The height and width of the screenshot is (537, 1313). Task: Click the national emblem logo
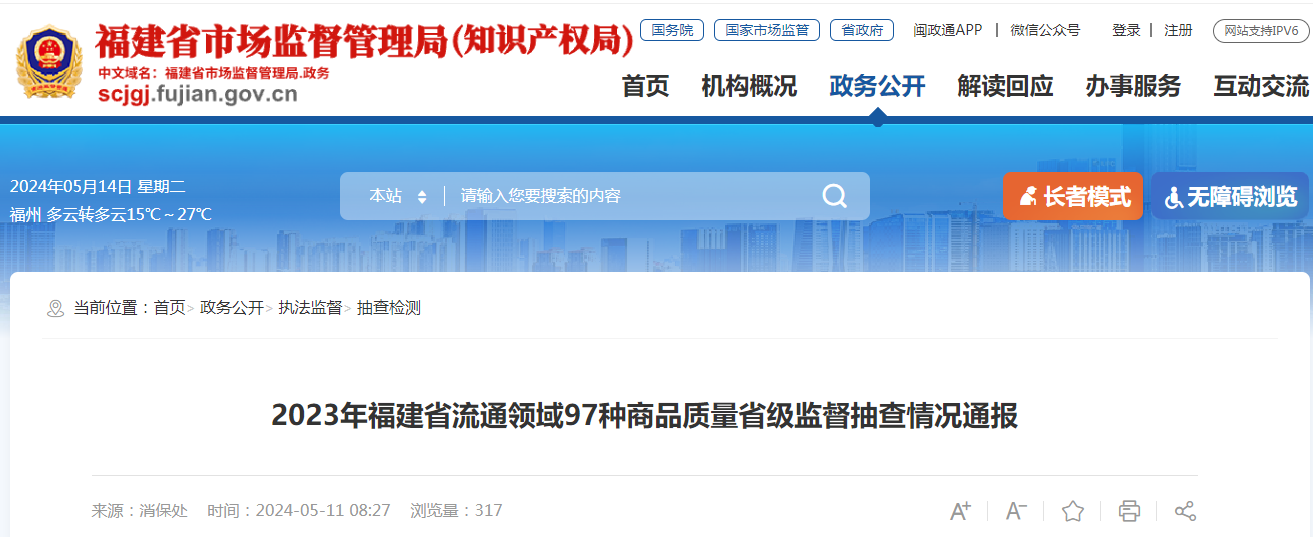coord(49,62)
